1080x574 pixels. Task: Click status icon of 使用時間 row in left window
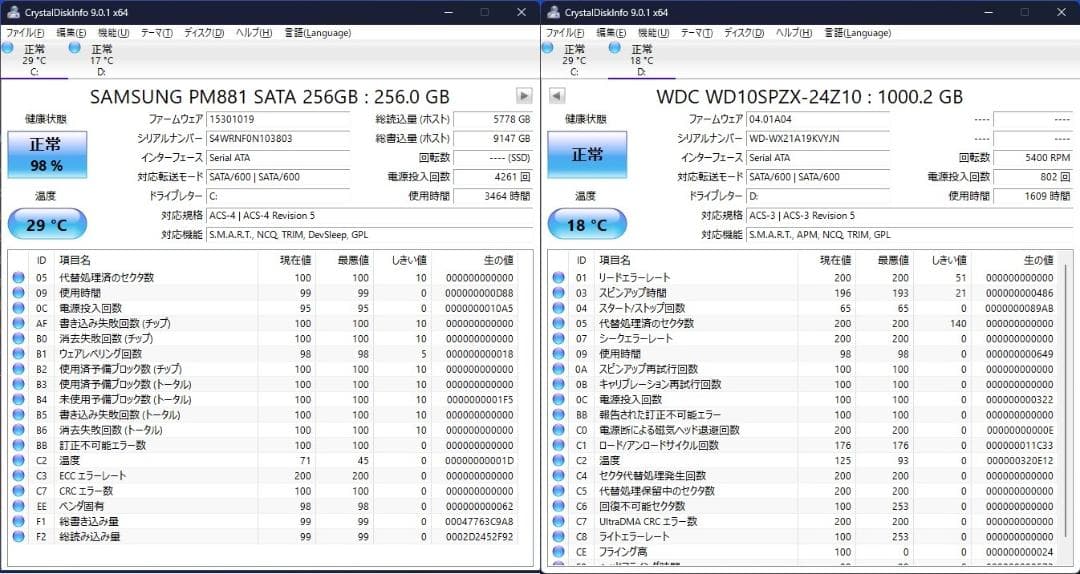click(x=18, y=293)
